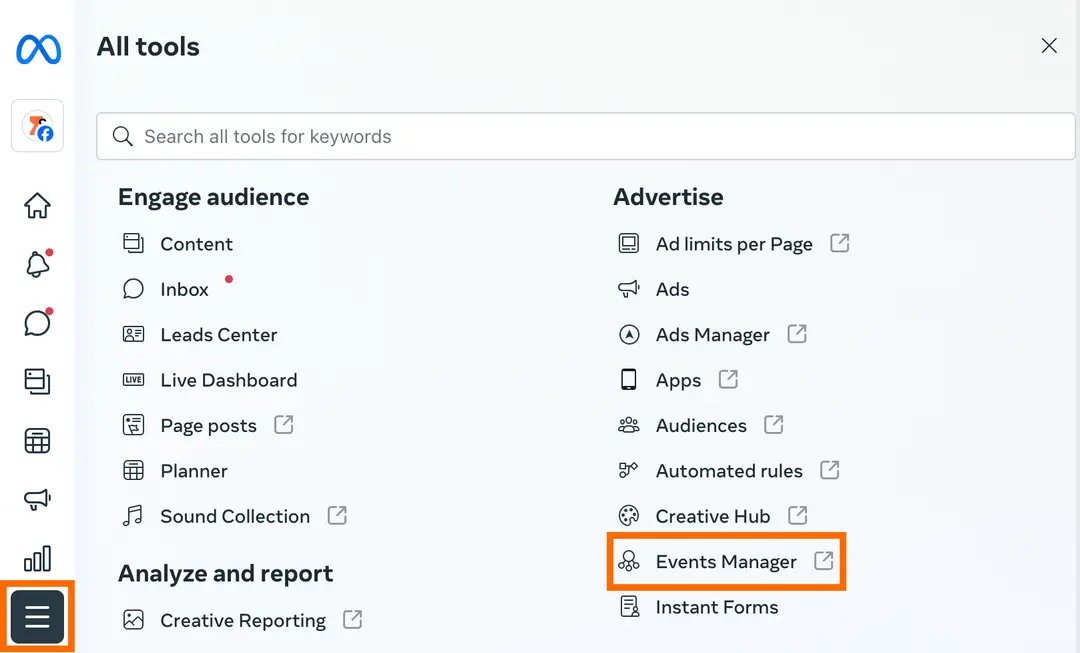Select the Sound Collection music note icon
Image resolution: width=1080 pixels, height=653 pixels.
click(134, 516)
